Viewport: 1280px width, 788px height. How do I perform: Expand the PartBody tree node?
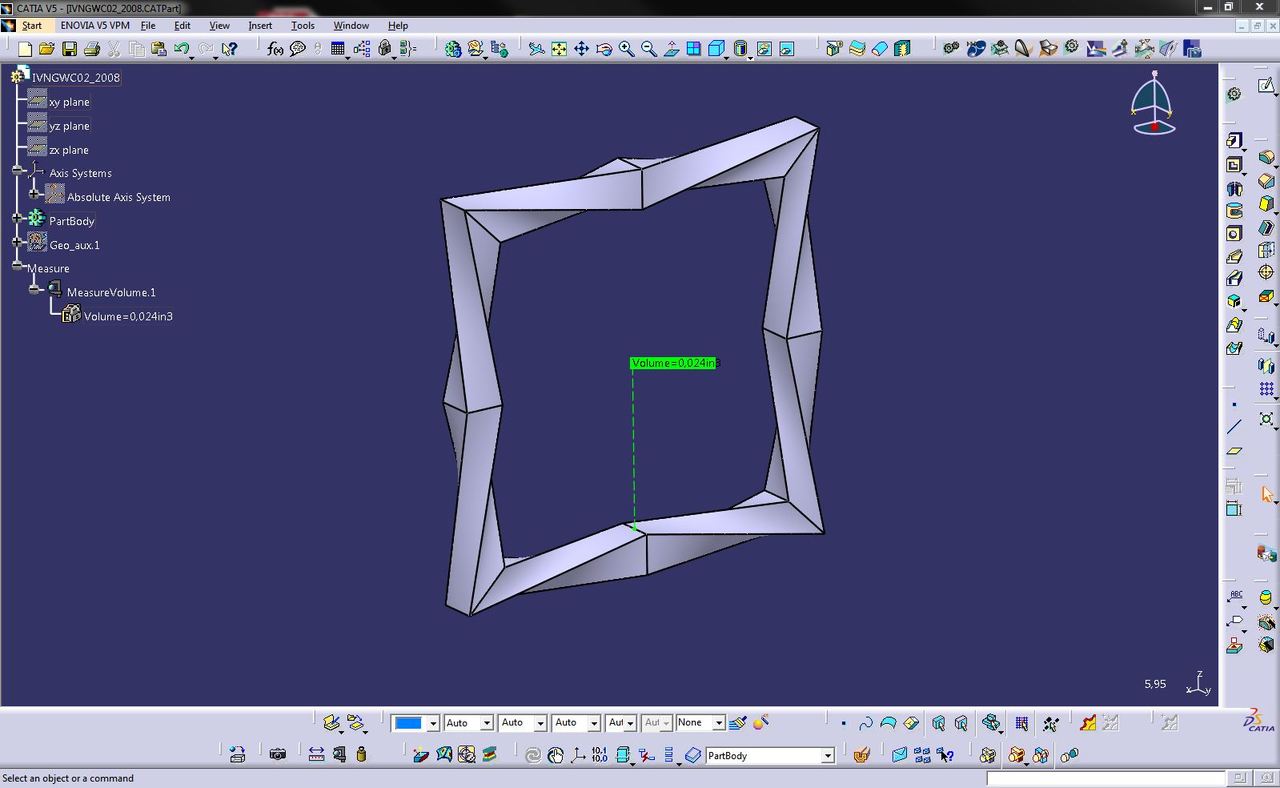tap(18, 218)
